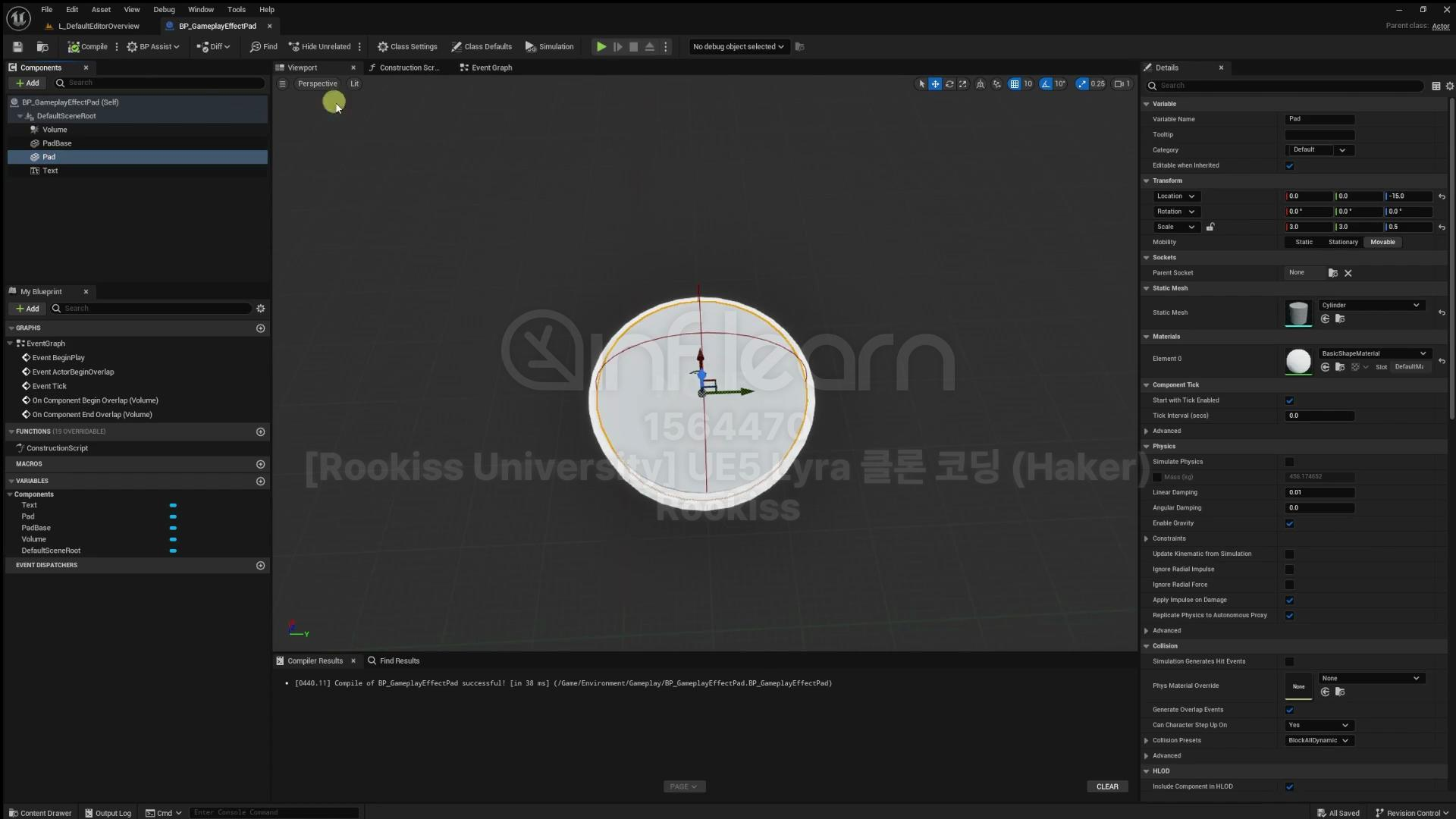Toggle grid snapping icon in viewport toolbar
Image resolution: width=1456 pixels, height=819 pixels.
pos(1014,84)
